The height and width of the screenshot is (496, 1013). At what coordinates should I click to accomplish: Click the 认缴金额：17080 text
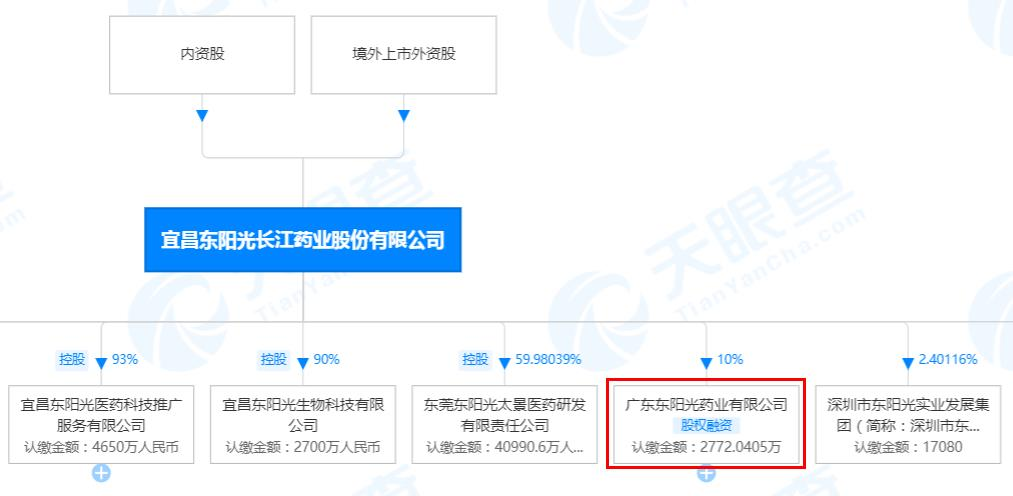(908, 447)
